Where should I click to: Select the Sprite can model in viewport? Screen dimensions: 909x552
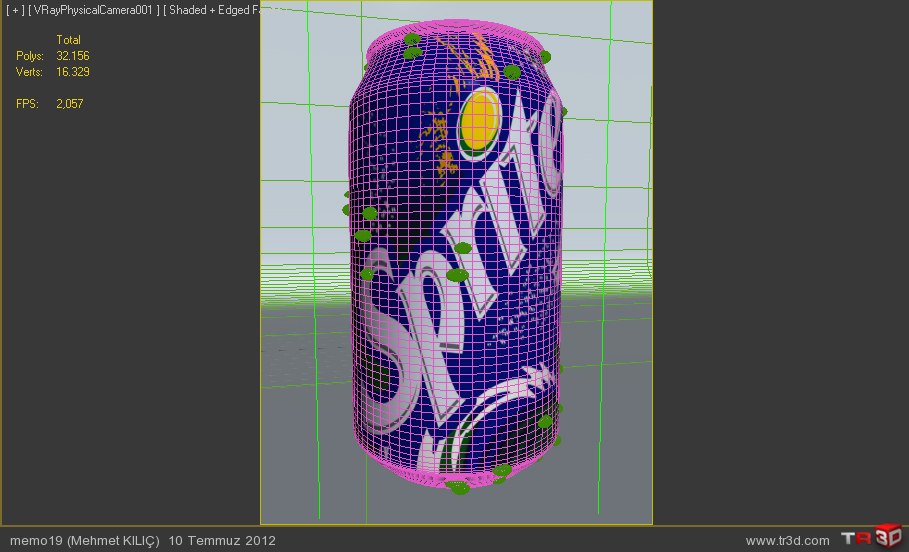coord(456,255)
